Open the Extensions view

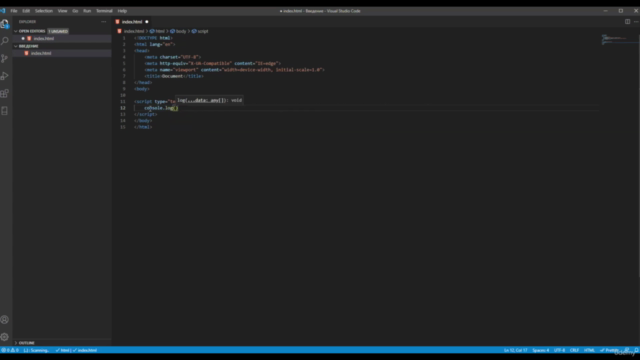click(5, 93)
